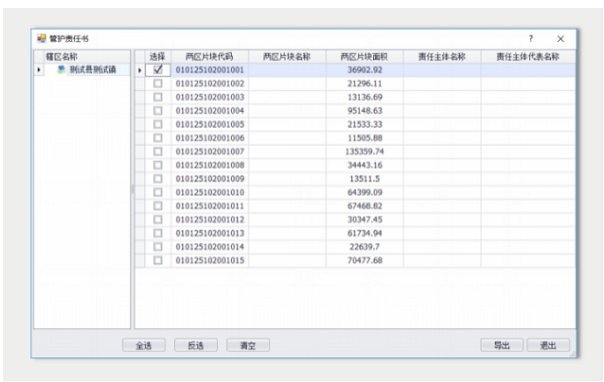The height and width of the screenshot is (382, 604).
Task: Click area value 64399.09
Action: pos(365,193)
